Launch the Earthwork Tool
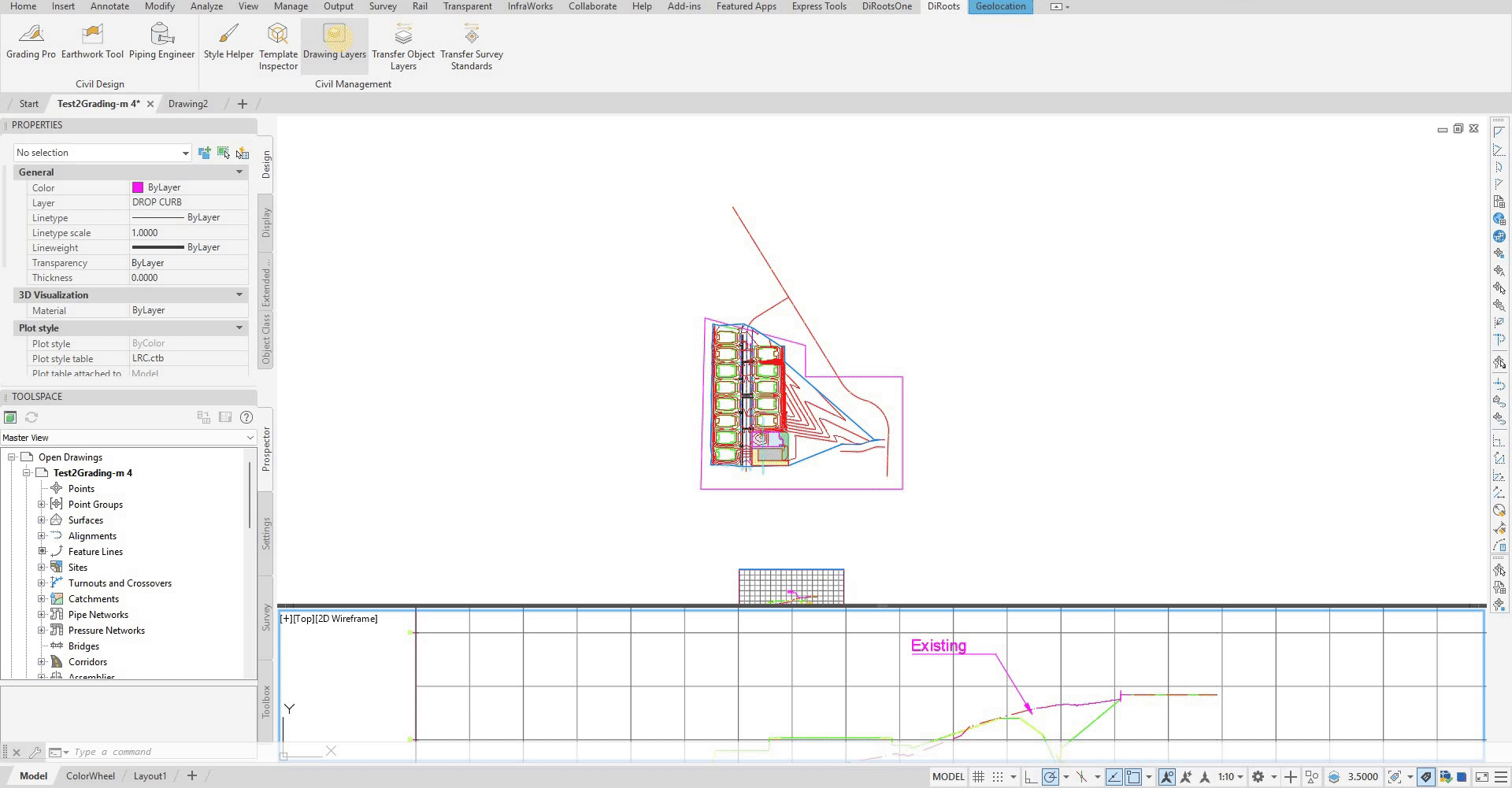Screen dimensions: 1512x788 coord(92,41)
